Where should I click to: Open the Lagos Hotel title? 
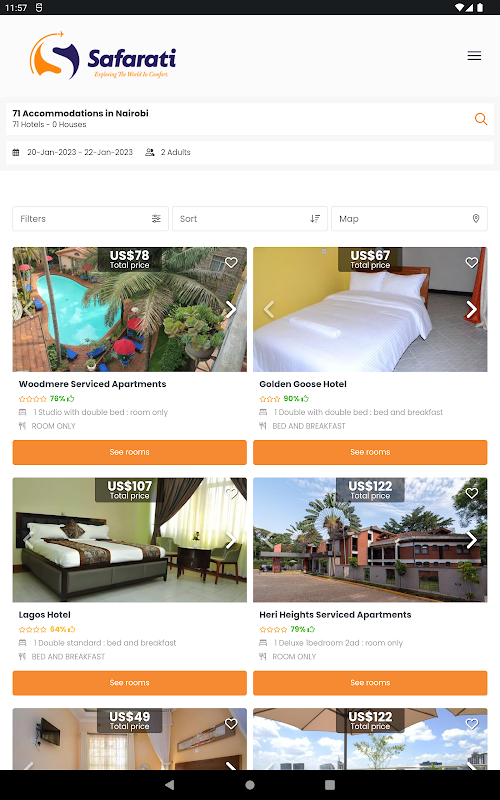[45, 615]
